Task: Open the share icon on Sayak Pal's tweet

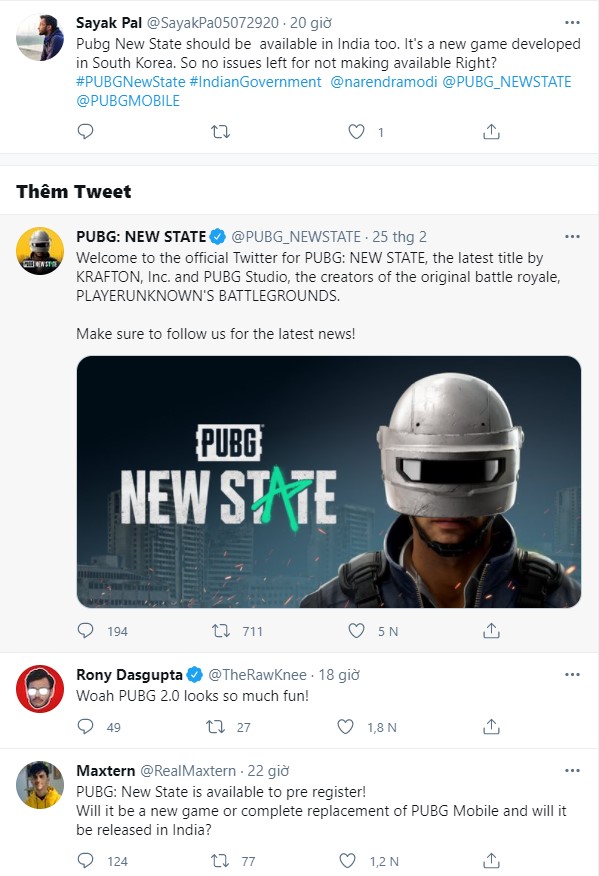Action: pyautogui.click(x=491, y=131)
